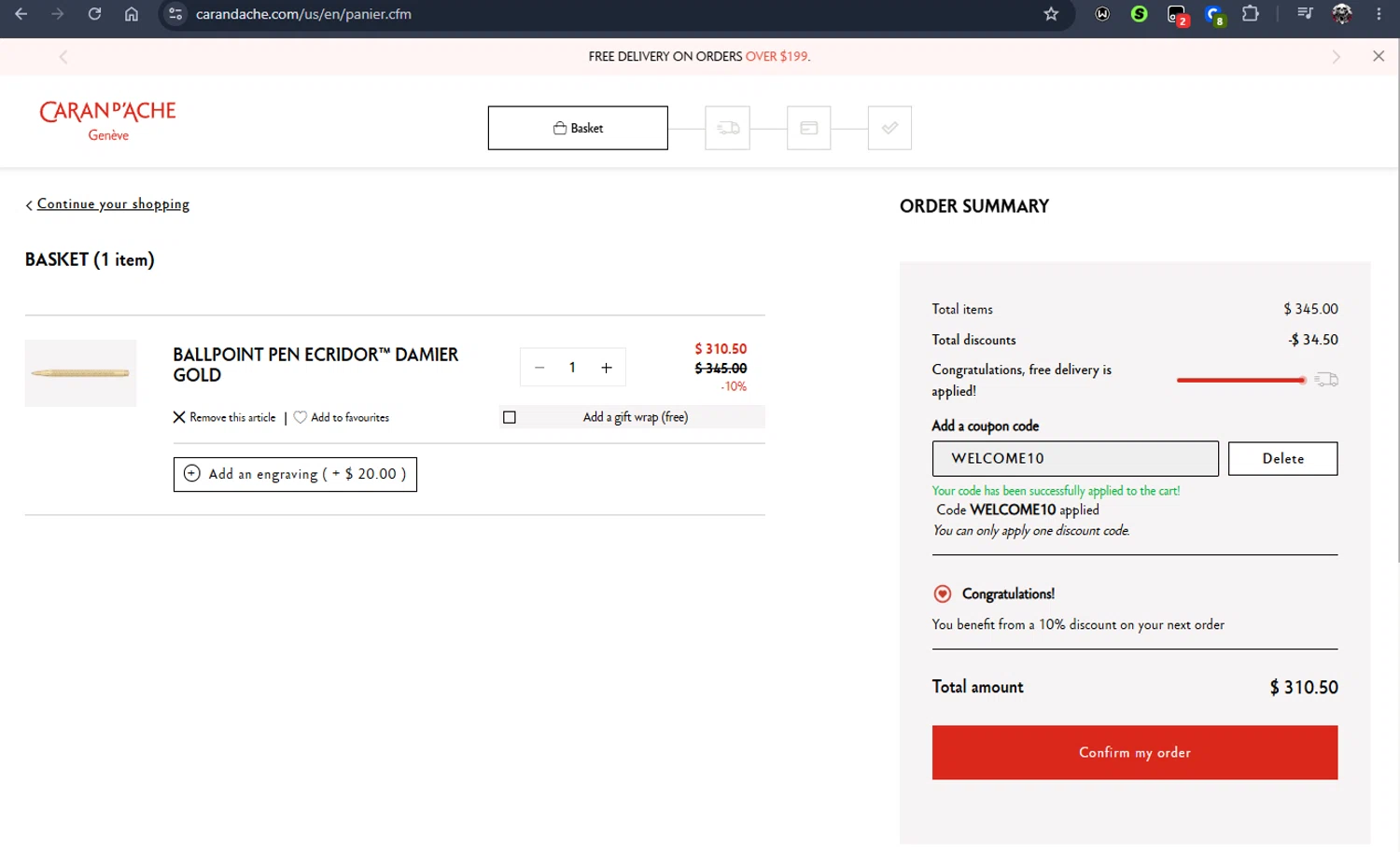1400x852 pixels.
Task: Open the browser three-dot menu
Action: [x=1379, y=14]
